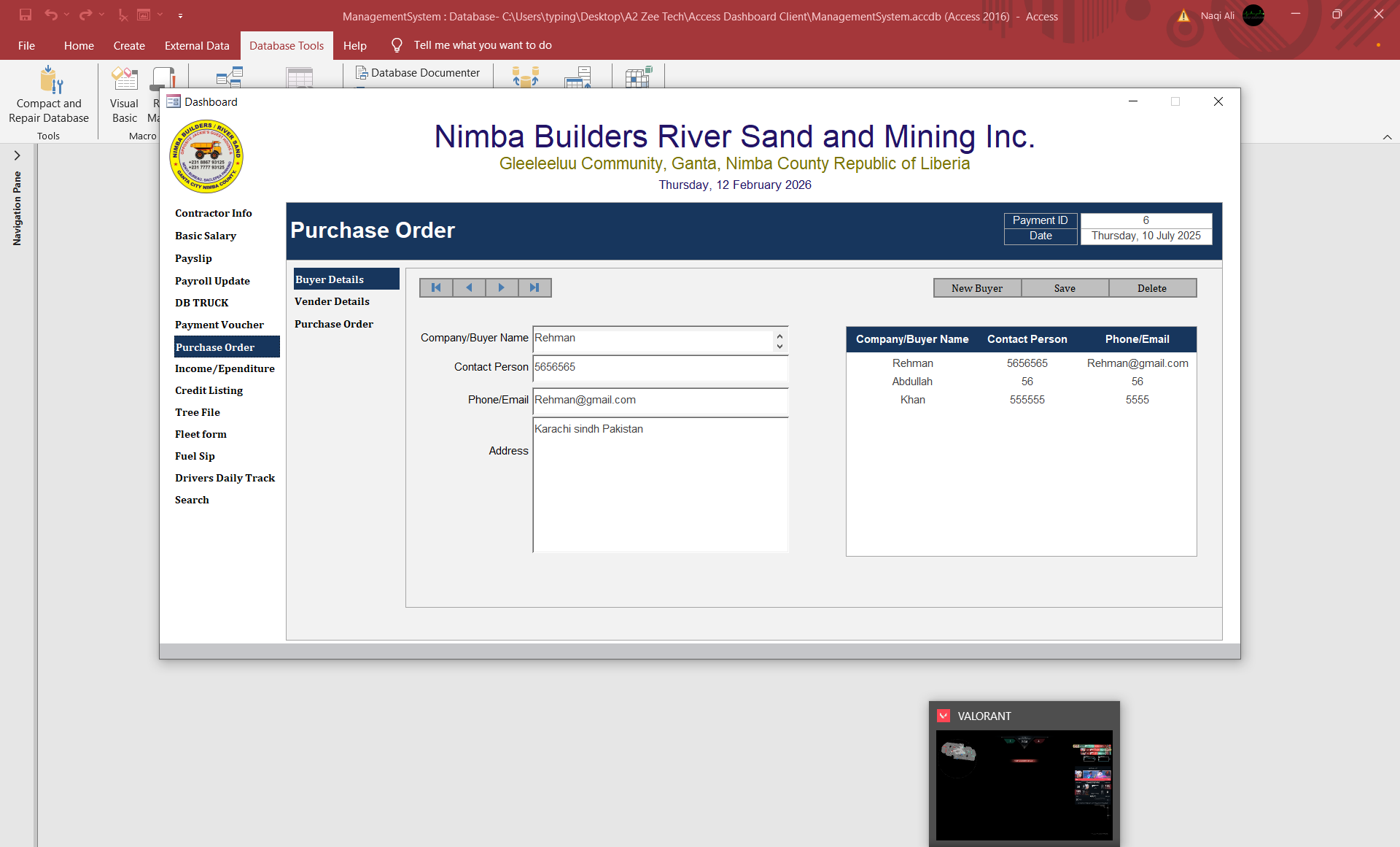Screen dimensions: 1400x847
Task: Click the Save icon in Quick Access Toolbar
Action: pos(26,15)
